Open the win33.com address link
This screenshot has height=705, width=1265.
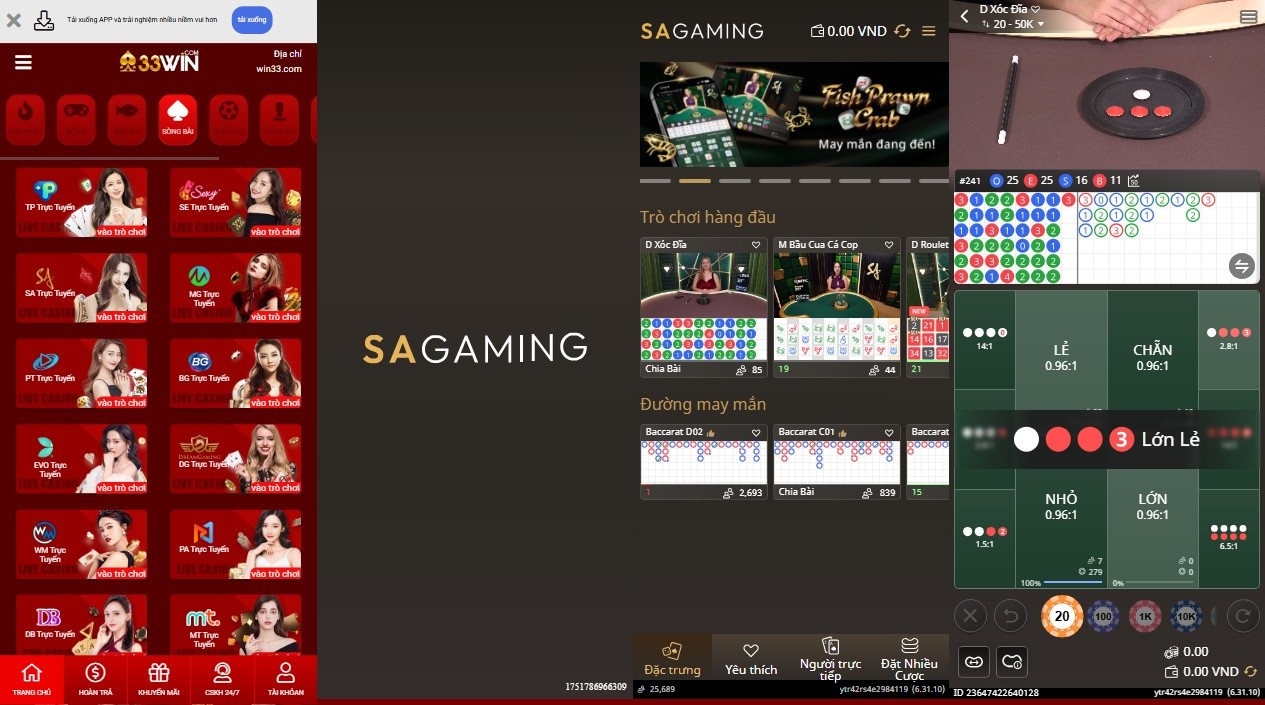pyautogui.click(x=278, y=69)
